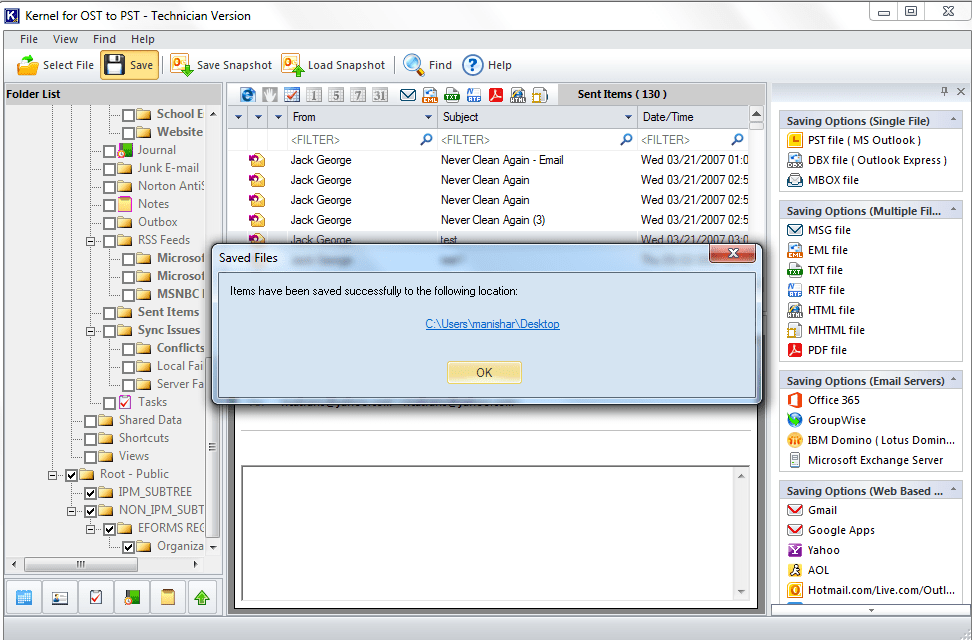
Task: Select the 1-day calendar view icon
Action: (314, 95)
